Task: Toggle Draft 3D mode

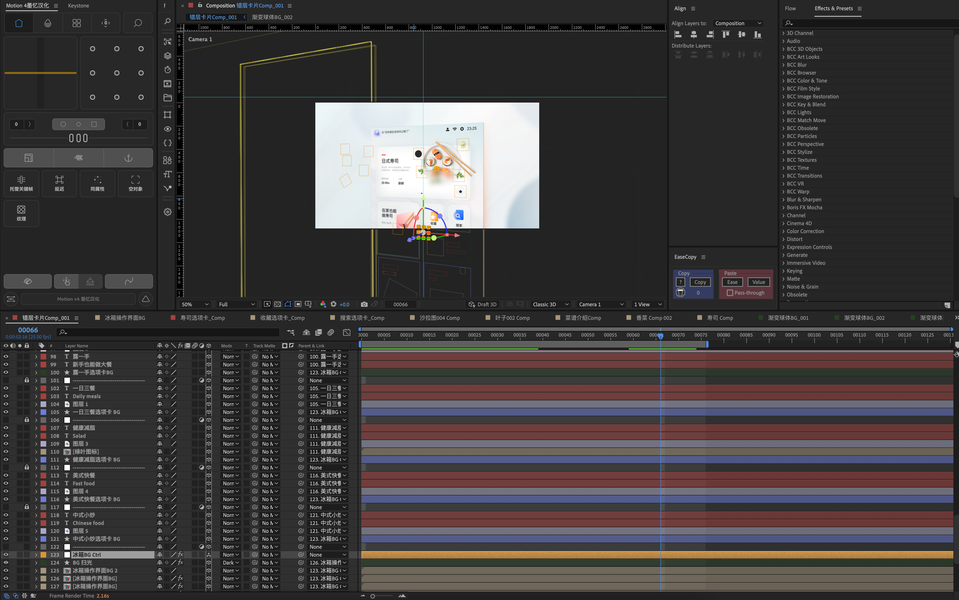Action: [483, 304]
